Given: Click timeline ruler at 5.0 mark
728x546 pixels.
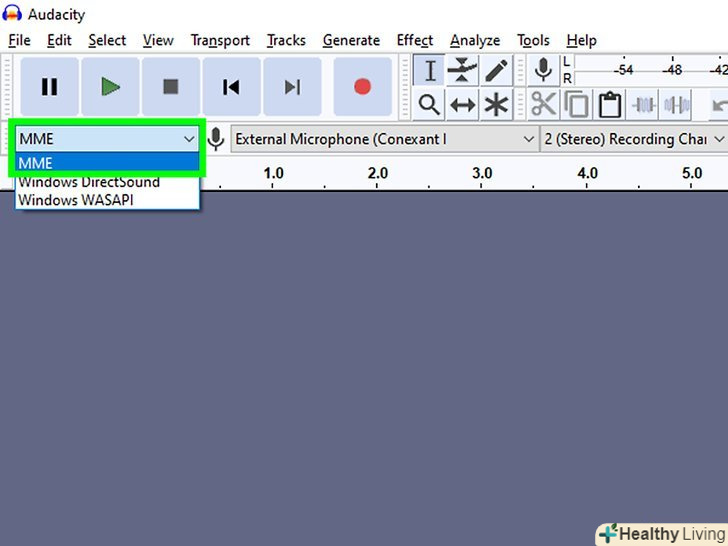Looking at the screenshot, I should point(691,174).
